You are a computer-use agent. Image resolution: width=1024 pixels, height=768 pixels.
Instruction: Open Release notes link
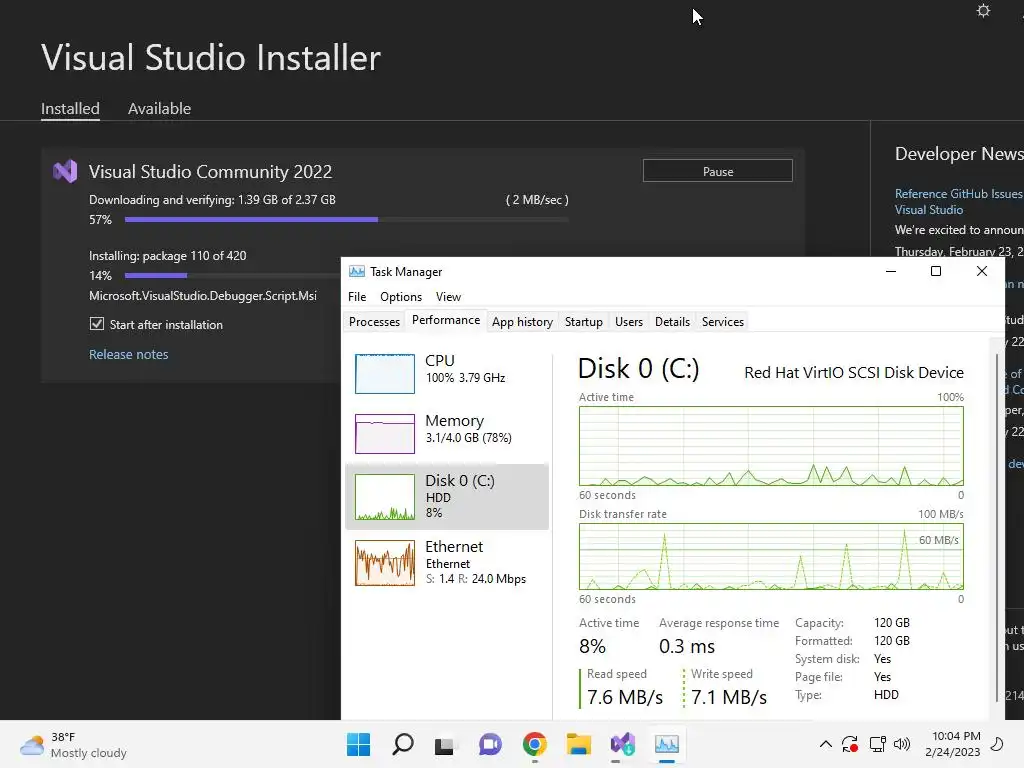pos(129,354)
